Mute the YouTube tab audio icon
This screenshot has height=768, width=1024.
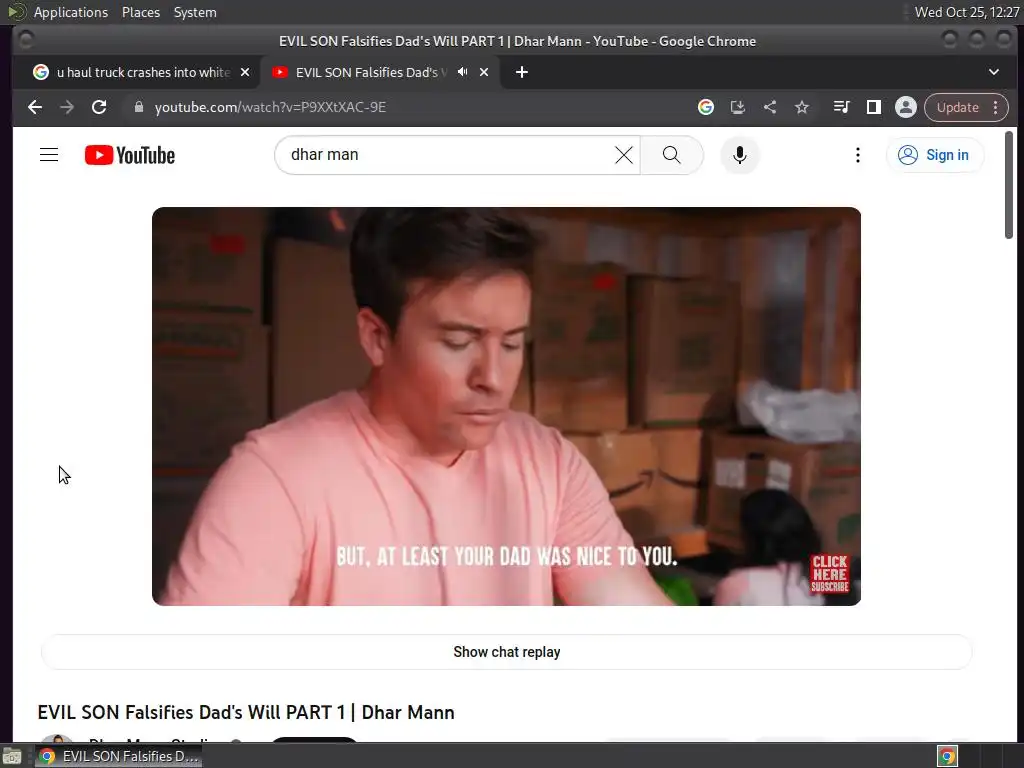tap(462, 72)
